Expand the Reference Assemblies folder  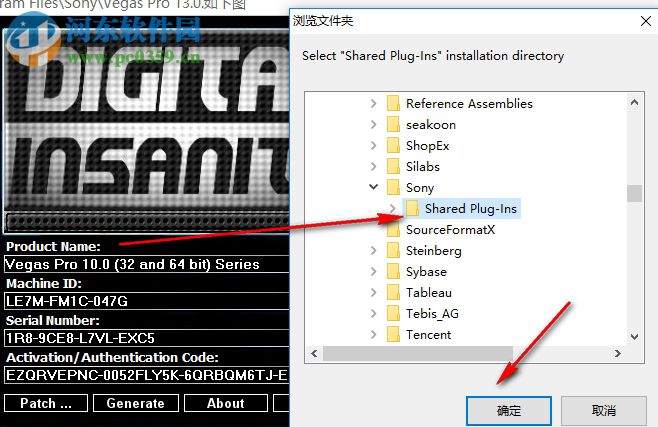tap(373, 103)
